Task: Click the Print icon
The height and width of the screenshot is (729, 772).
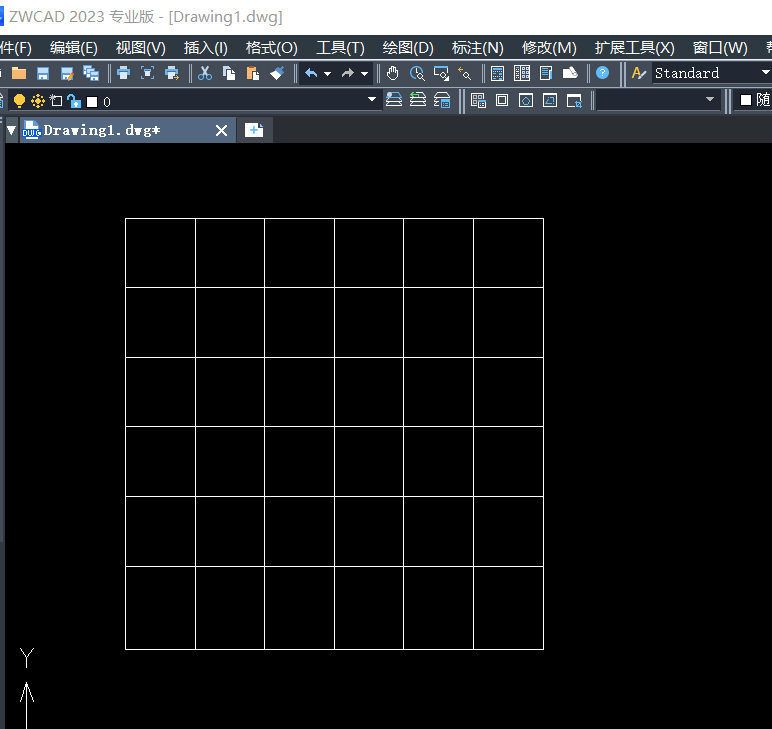Action: point(123,73)
